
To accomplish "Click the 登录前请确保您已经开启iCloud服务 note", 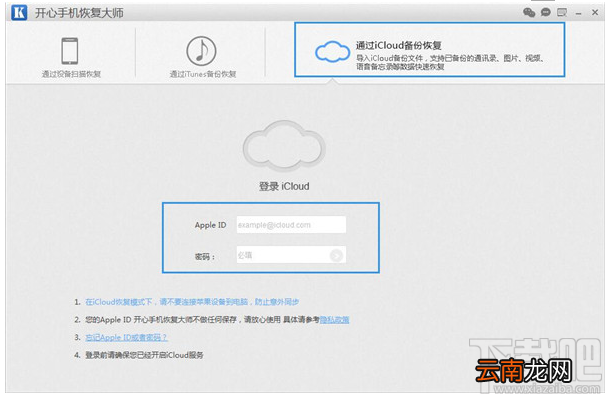I will pyautogui.click(x=144, y=355).
